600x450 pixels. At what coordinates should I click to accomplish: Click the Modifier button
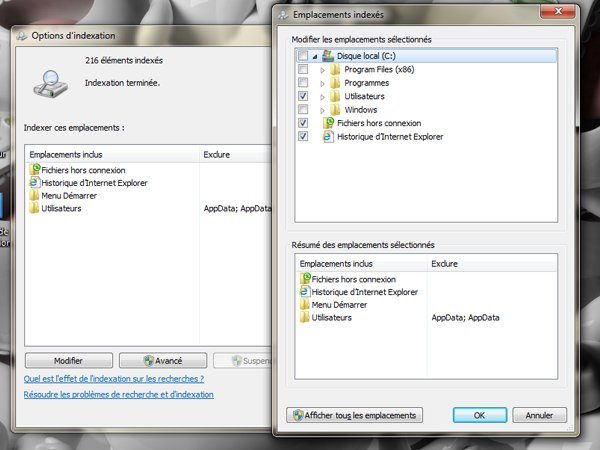point(69,360)
